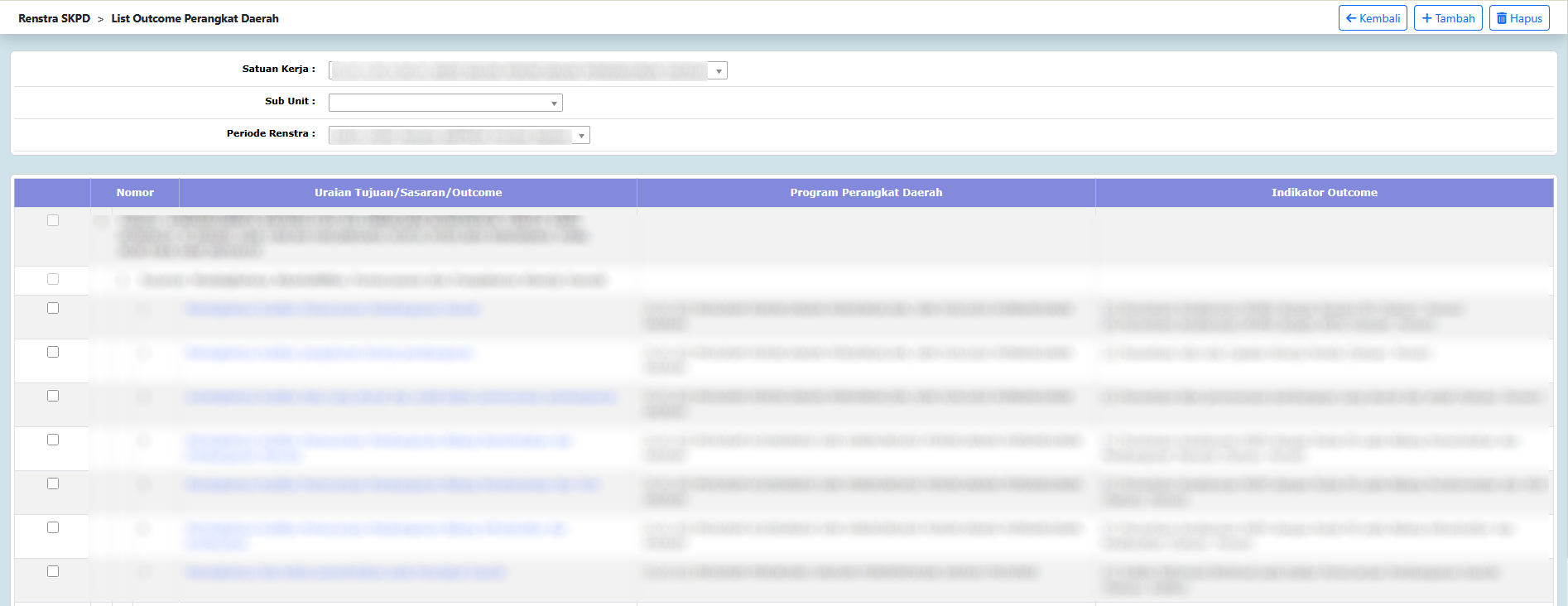1568x606 pixels.
Task: Click the Kembali back arrow button
Action: pos(1372,18)
